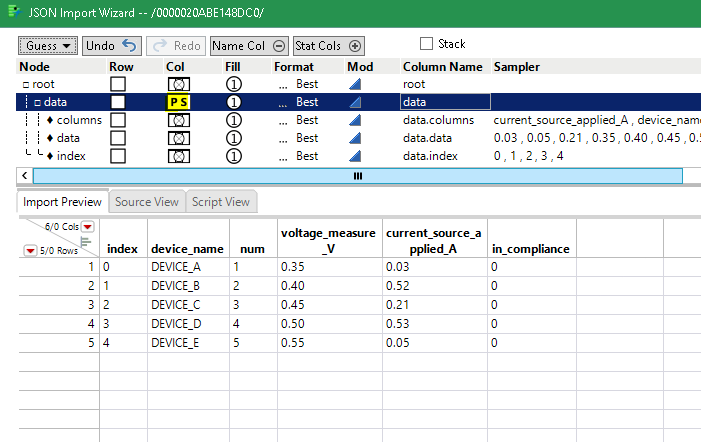The width and height of the screenshot is (701, 442).
Task: Open the Rows red triangle menu
Action: pyautogui.click(x=30, y=251)
